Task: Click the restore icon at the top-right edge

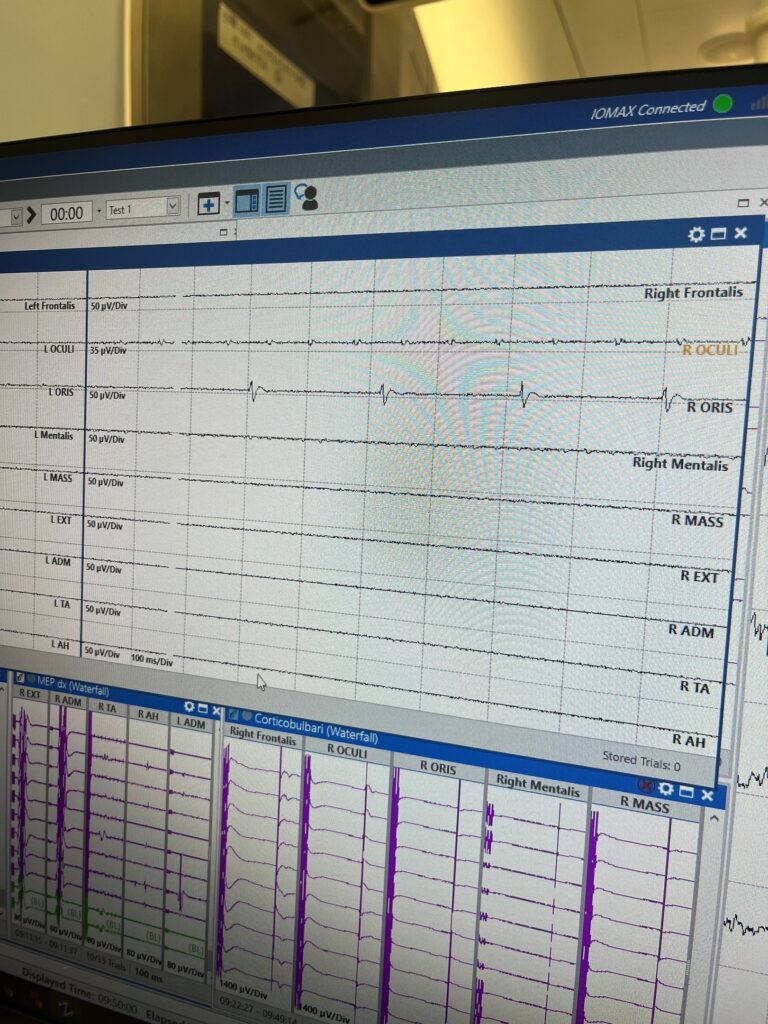Action: click(x=743, y=203)
